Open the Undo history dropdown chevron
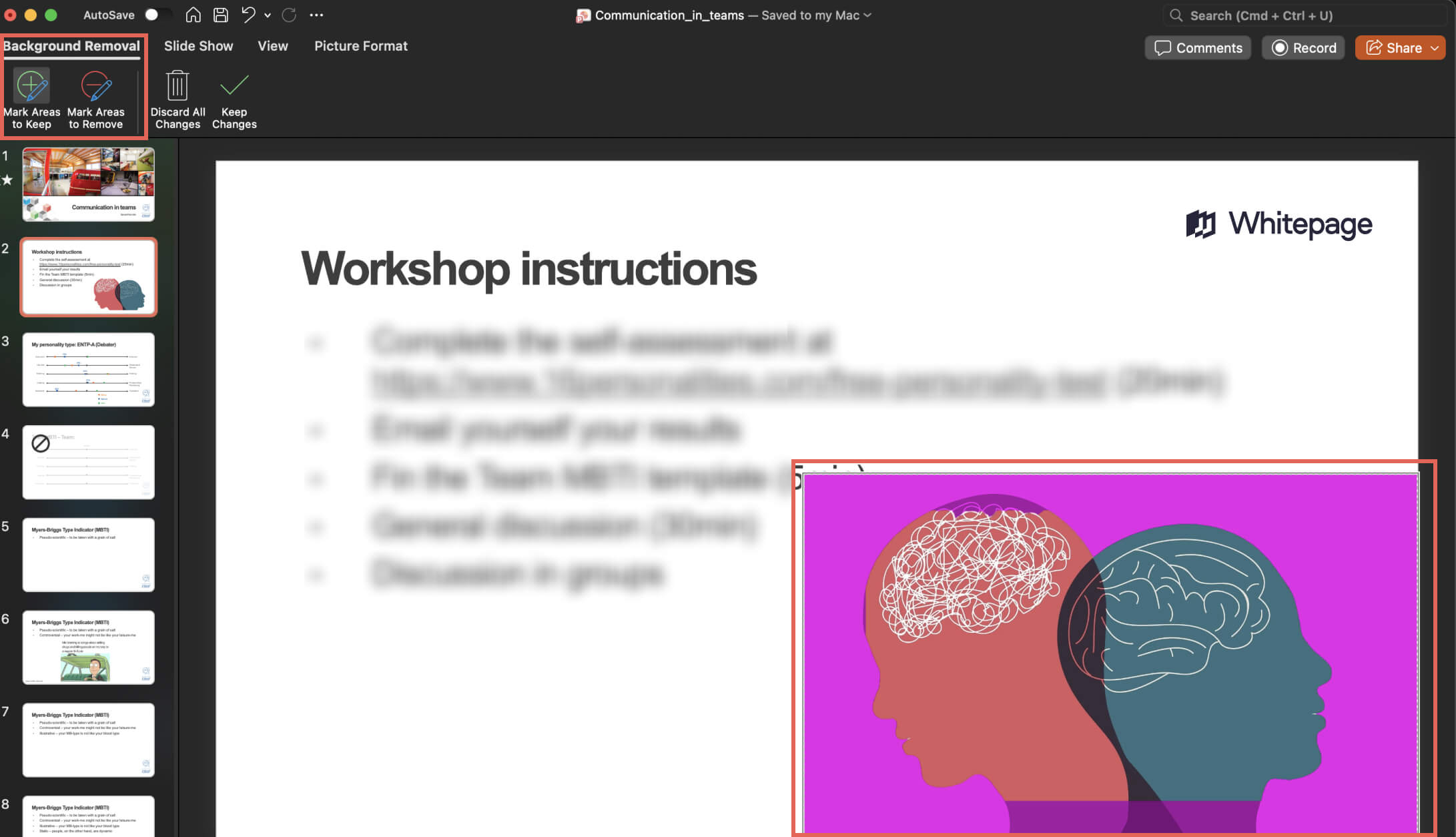1456x837 pixels. coord(267,16)
